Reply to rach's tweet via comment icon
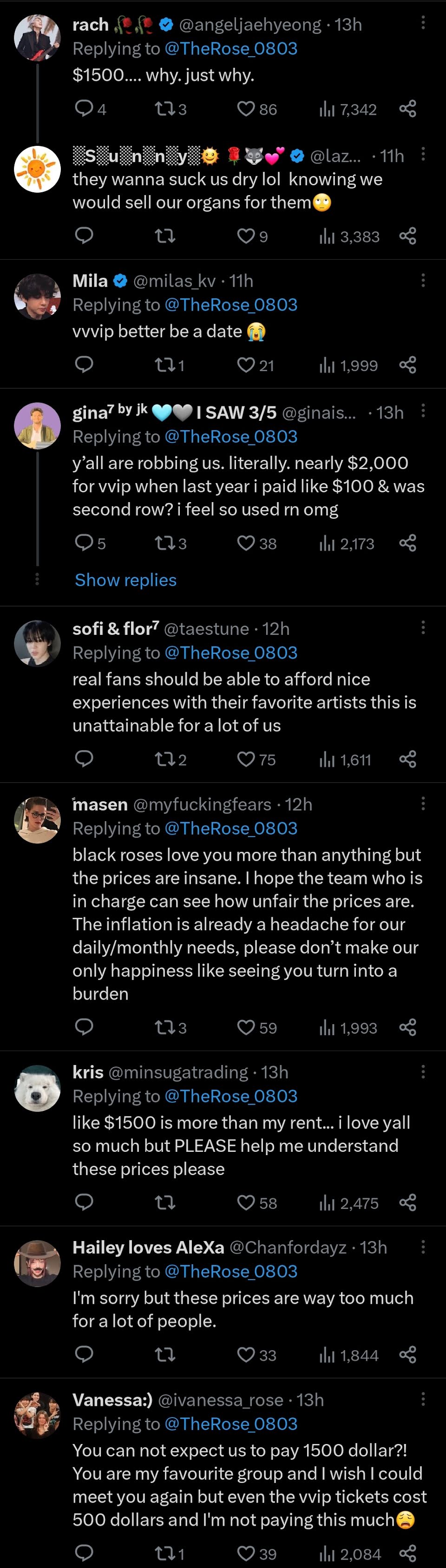Image resolution: width=446 pixels, height=1568 pixels. (83, 109)
